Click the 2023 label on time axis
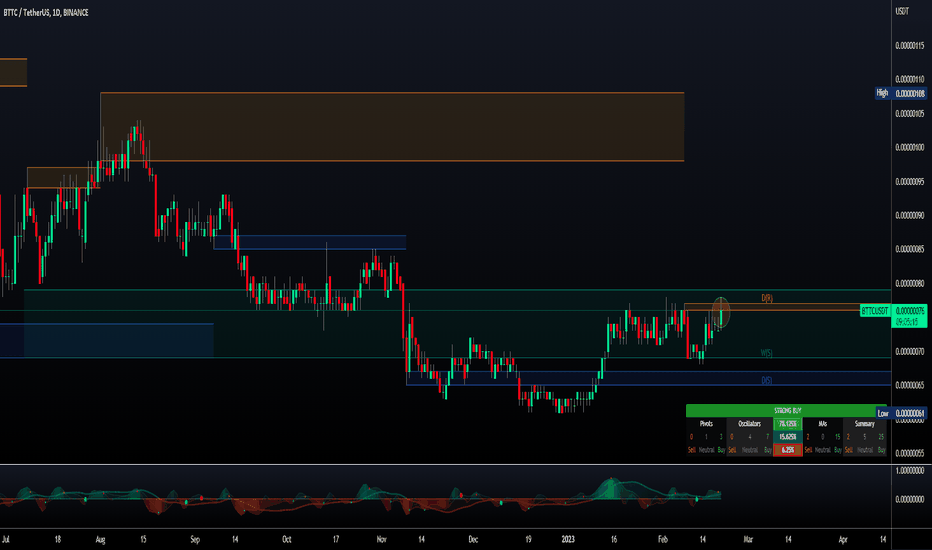Image resolution: width=932 pixels, height=550 pixels. click(568, 539)
